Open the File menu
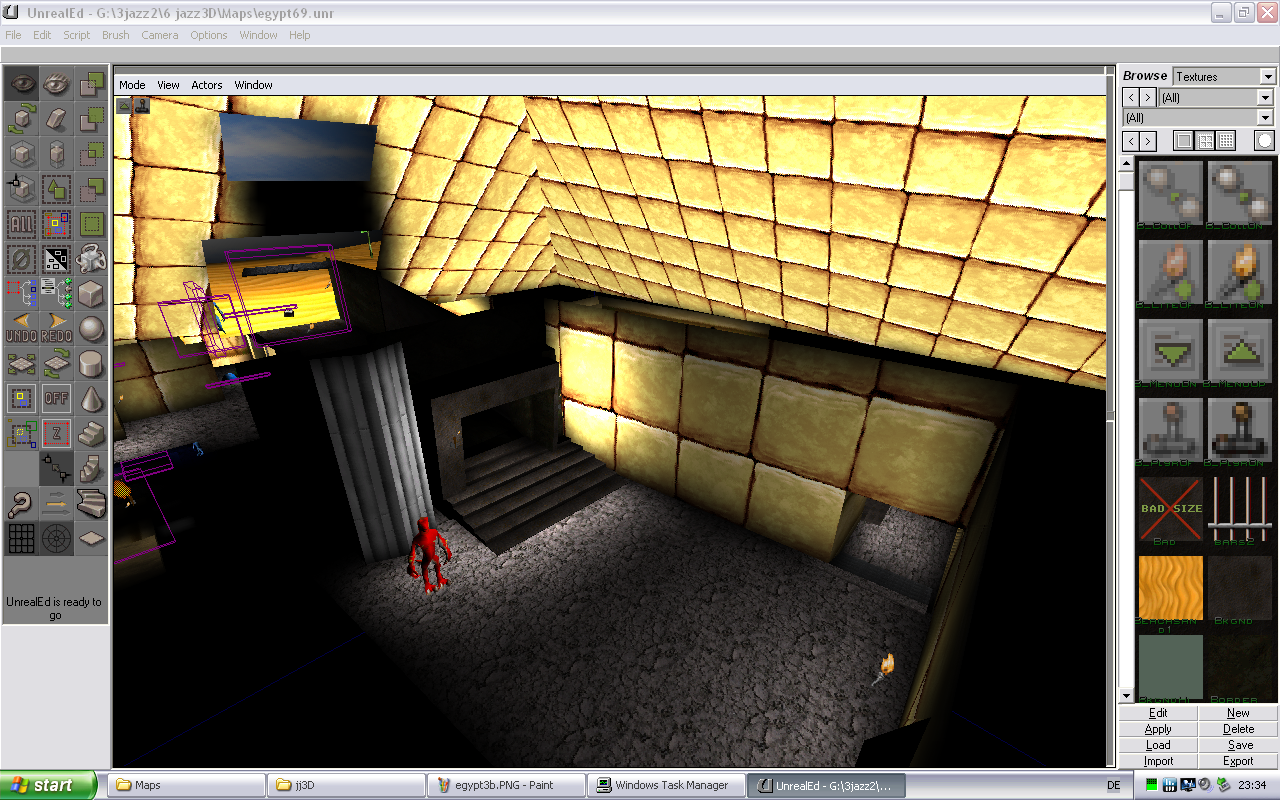 pyautogui.click(x=13, y=35)
